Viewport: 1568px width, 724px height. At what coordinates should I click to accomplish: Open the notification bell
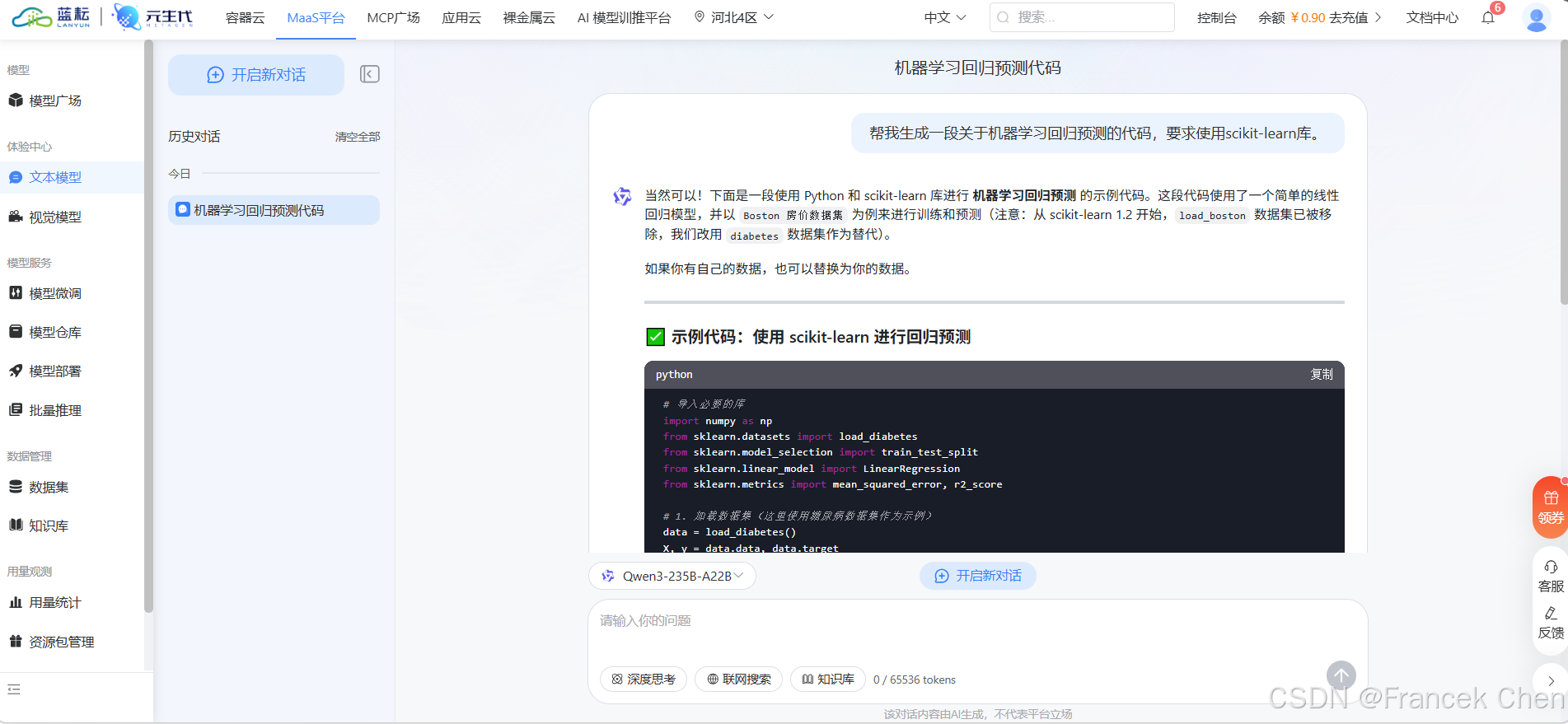click(1488, 17)
